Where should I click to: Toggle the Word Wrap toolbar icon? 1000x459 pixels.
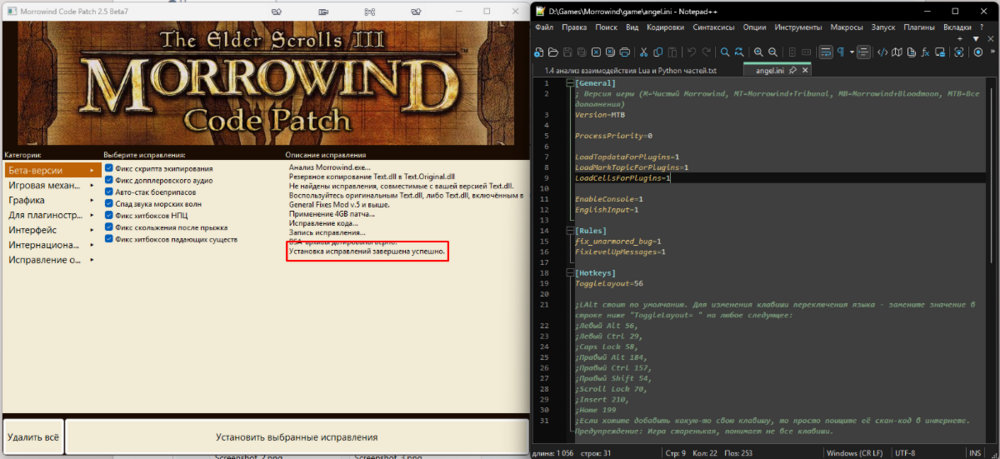click(825, 52)
